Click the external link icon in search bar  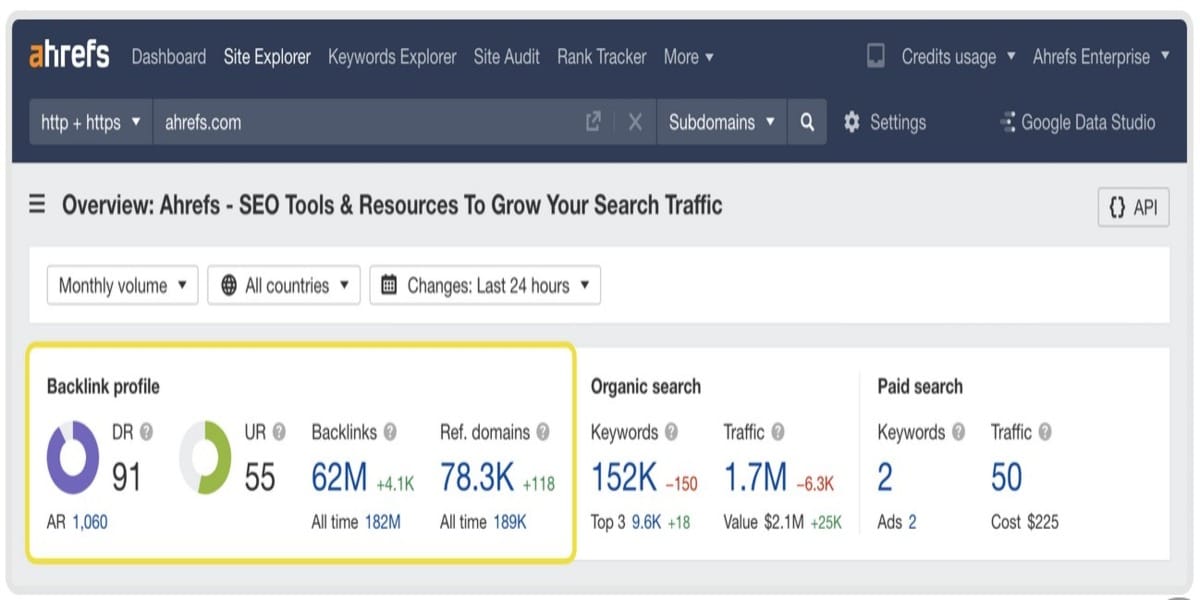(592, 121)
